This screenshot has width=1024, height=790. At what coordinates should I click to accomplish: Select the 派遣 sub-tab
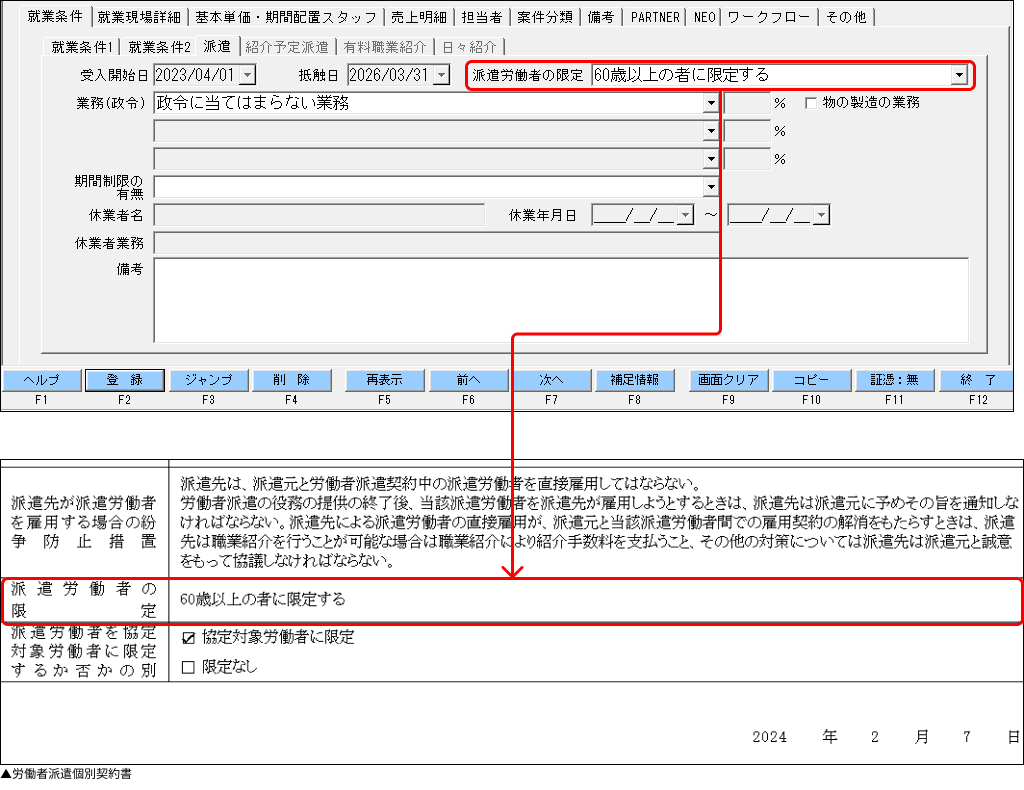coord(217,46)
